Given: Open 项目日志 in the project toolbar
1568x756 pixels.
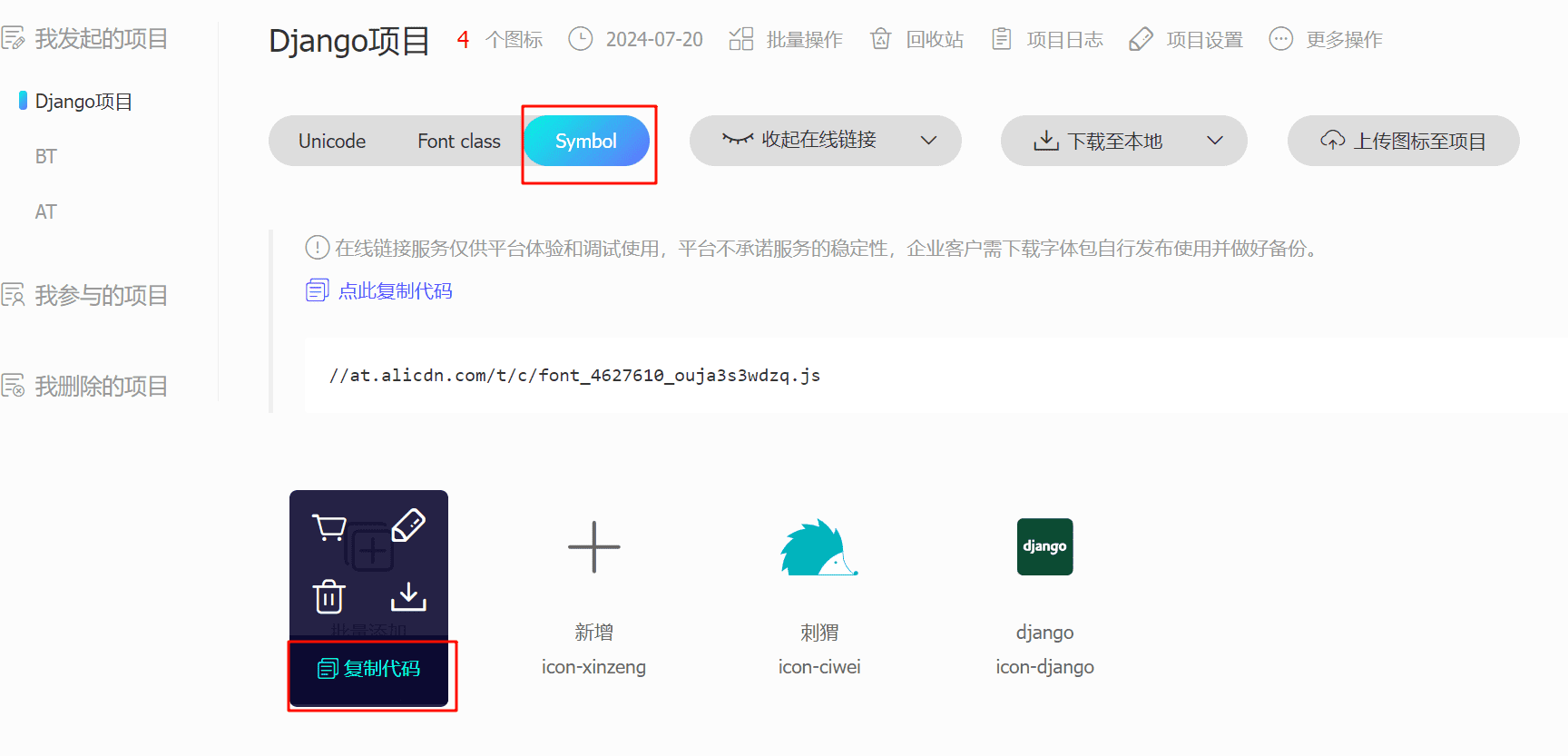Looking at the screenshot, I should pyautogui.click(x=1064, y=39).
